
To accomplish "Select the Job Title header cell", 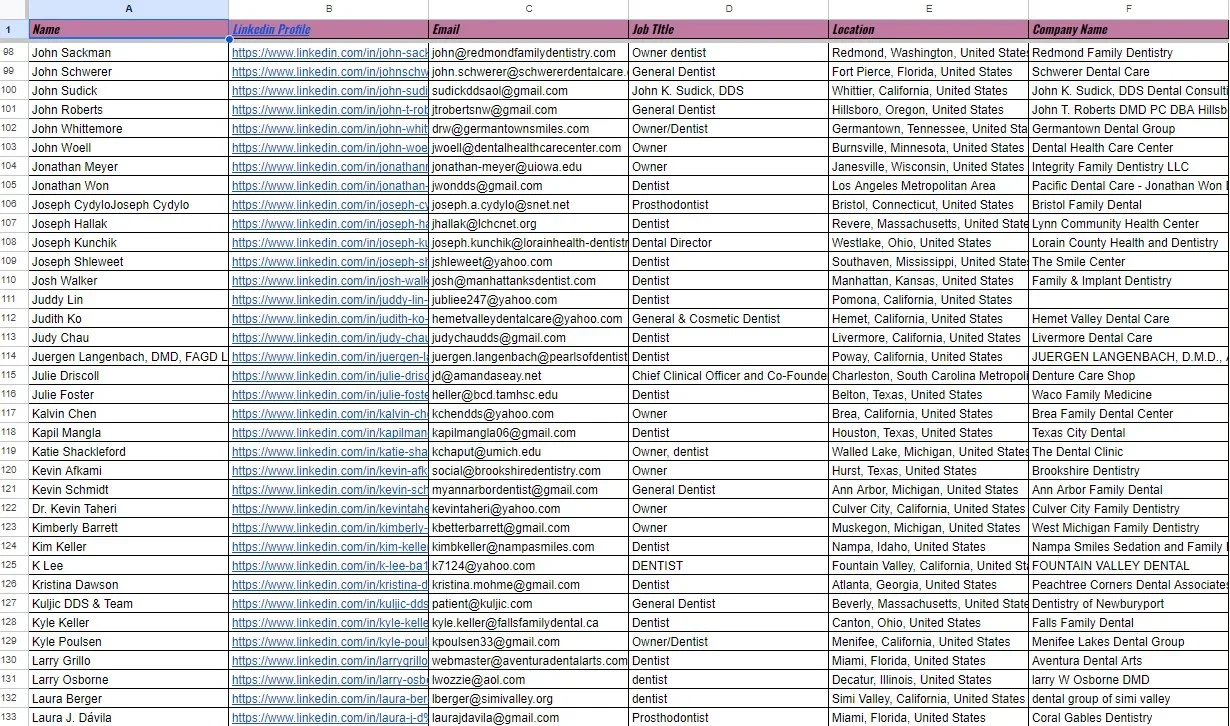I will pyautogui.click(x=728, y=29).
